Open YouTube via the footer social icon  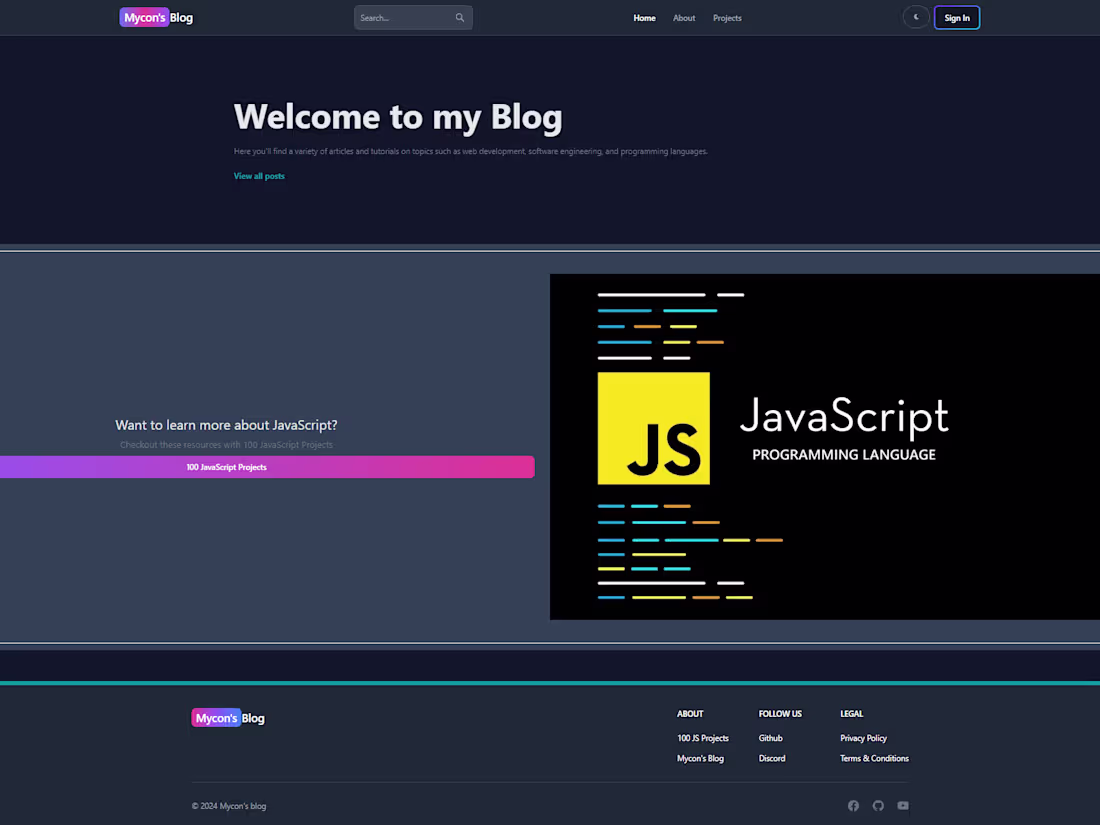pos(902,805)
